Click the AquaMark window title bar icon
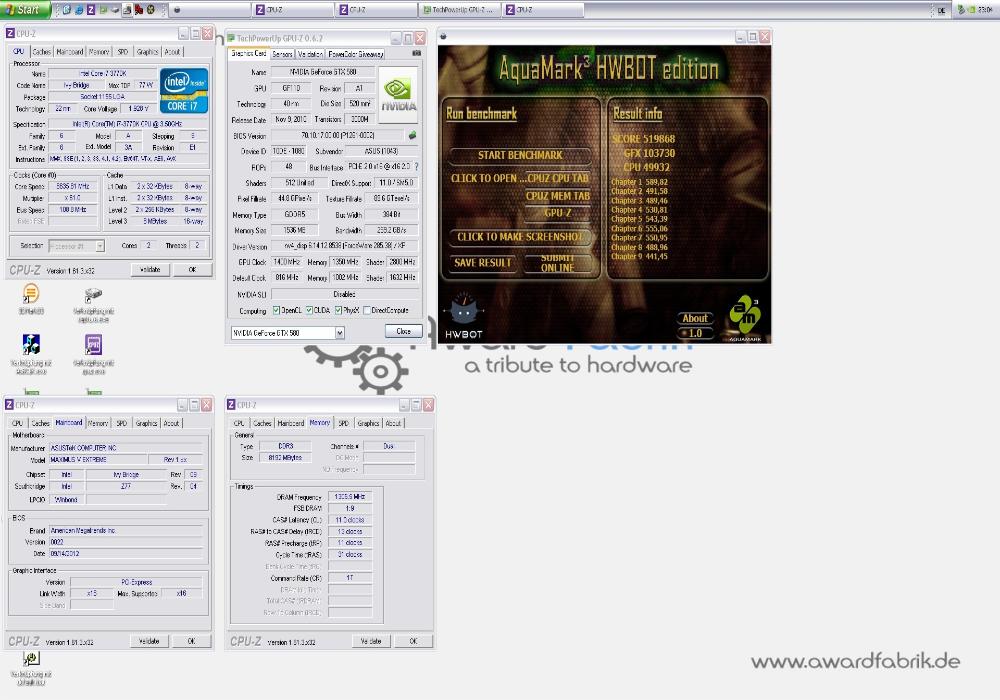 (443, 36)
